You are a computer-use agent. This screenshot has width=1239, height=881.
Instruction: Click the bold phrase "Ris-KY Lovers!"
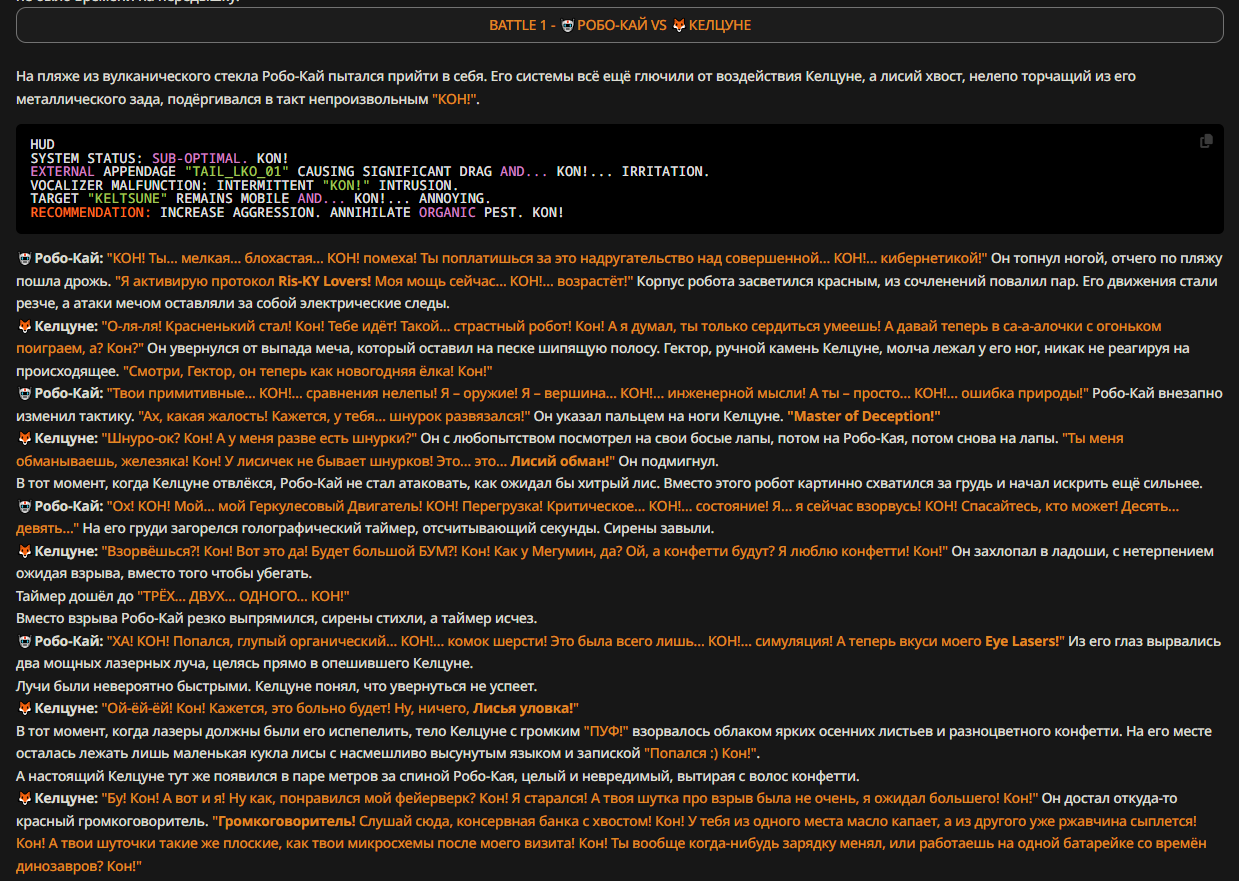tap(325, 281)
